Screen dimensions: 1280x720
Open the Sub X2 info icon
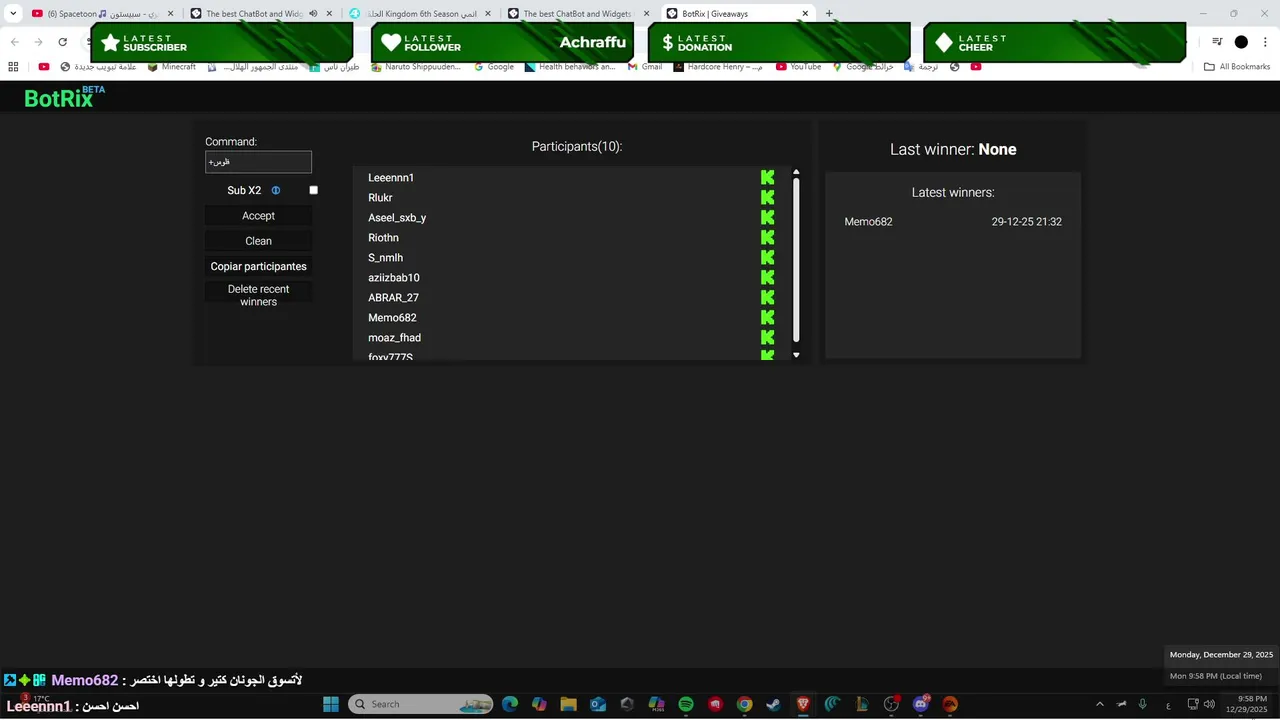click(276, 190)
